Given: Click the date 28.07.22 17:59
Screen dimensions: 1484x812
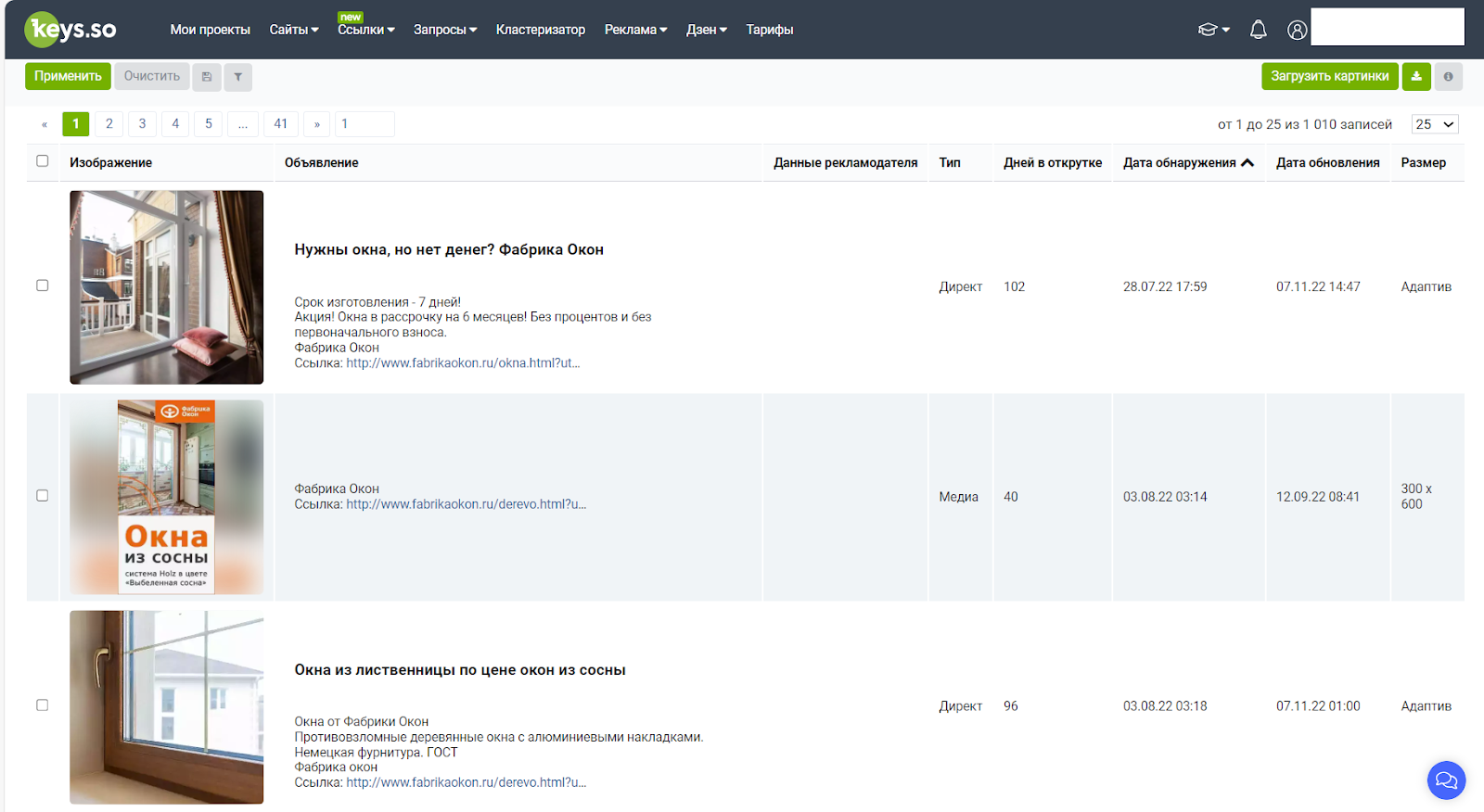Looking at the screenshot, I should (1165, 287).
